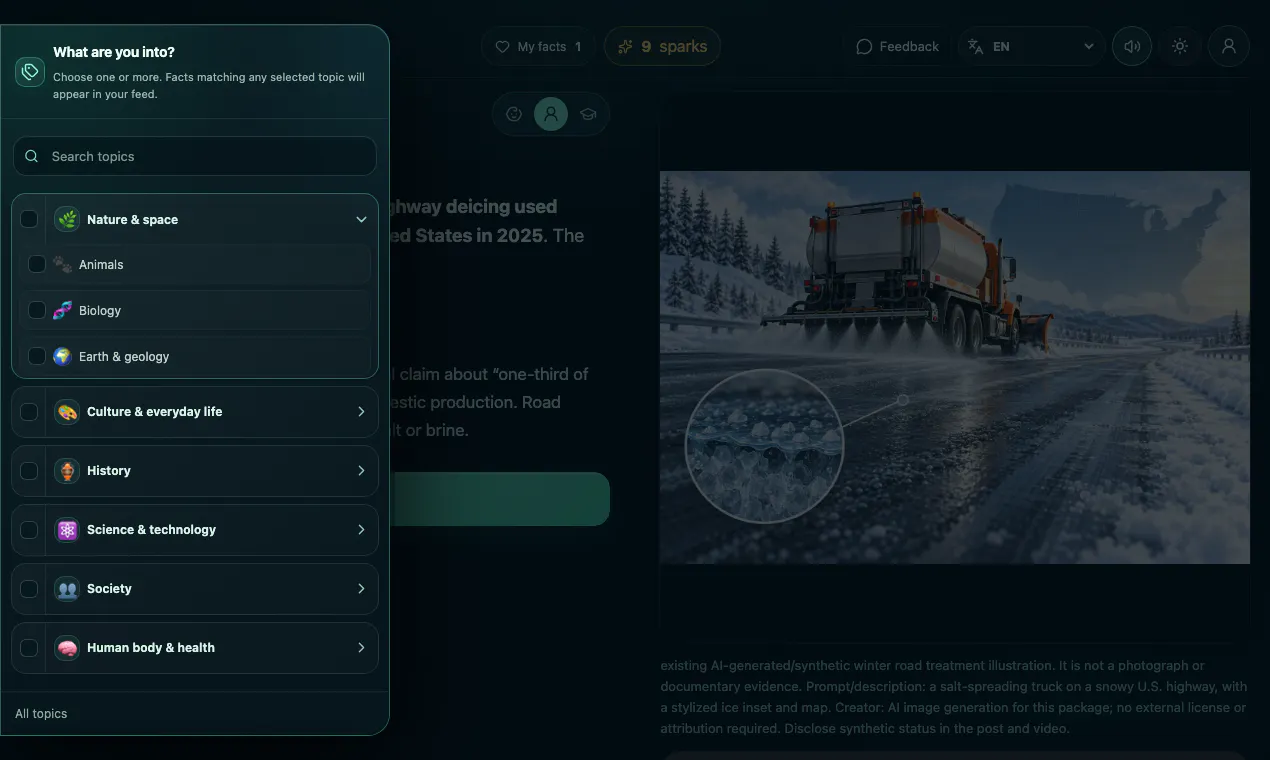Screen dimensions: 1270x760
Task: Expand the Human body & health chevron
Action: [x=361, y=648]
